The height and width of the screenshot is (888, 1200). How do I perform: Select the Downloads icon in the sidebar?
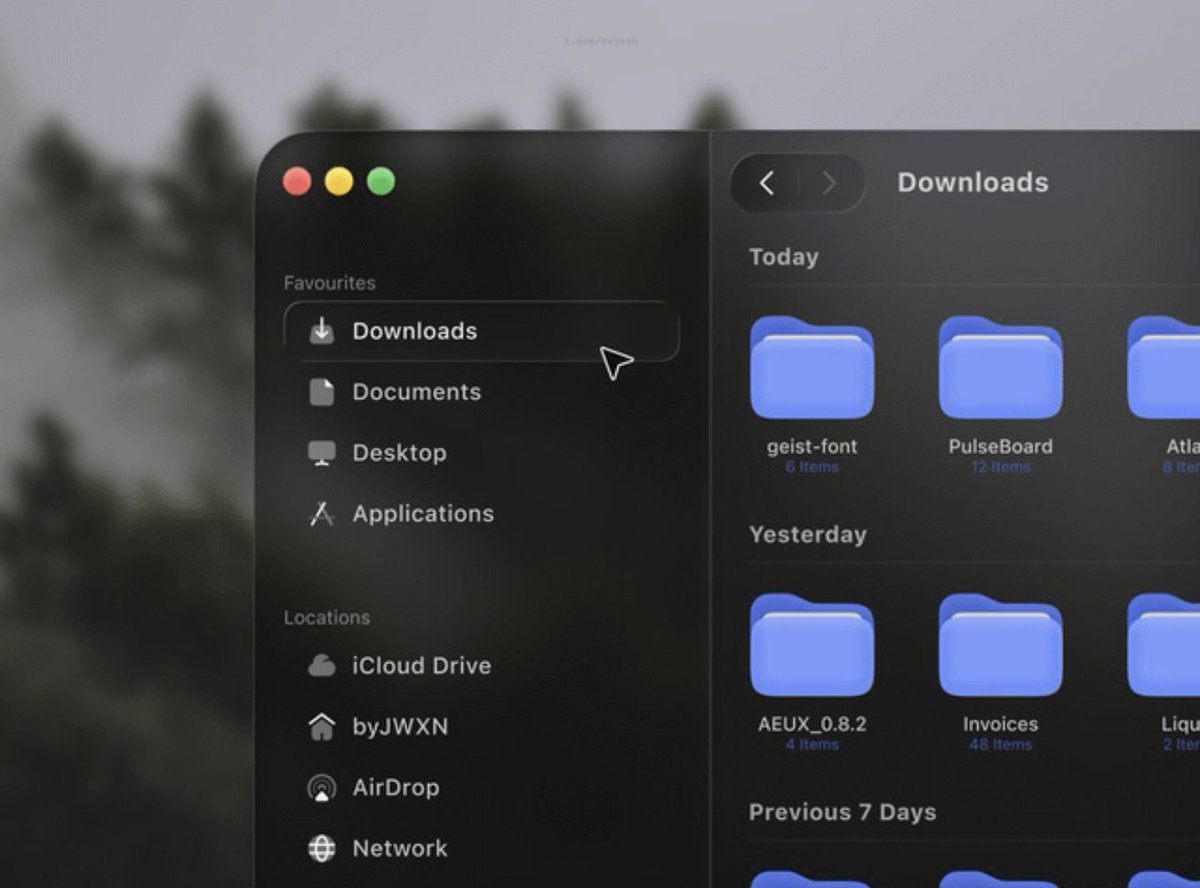(x=320, y=330)
